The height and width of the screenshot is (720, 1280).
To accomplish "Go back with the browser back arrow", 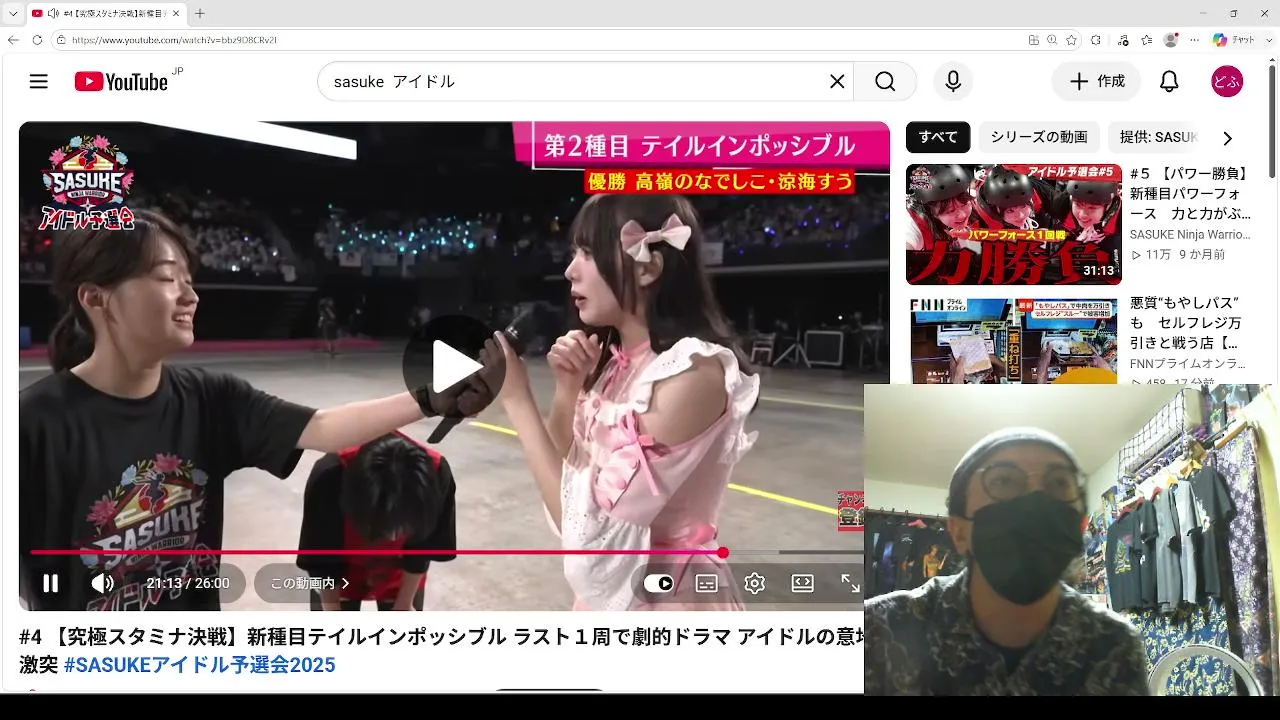I will click(x=13, y=40).
